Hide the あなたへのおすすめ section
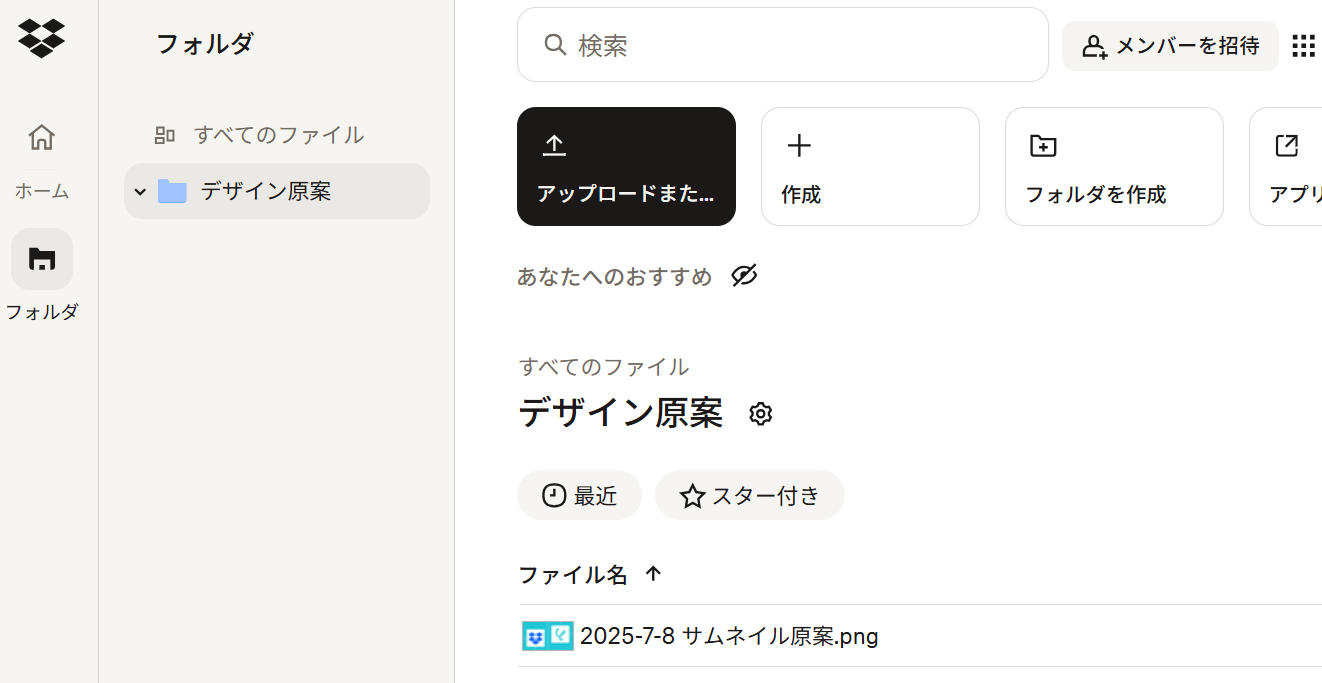The height and width of the screenshot is (683, 1322). tap(744, 276)
